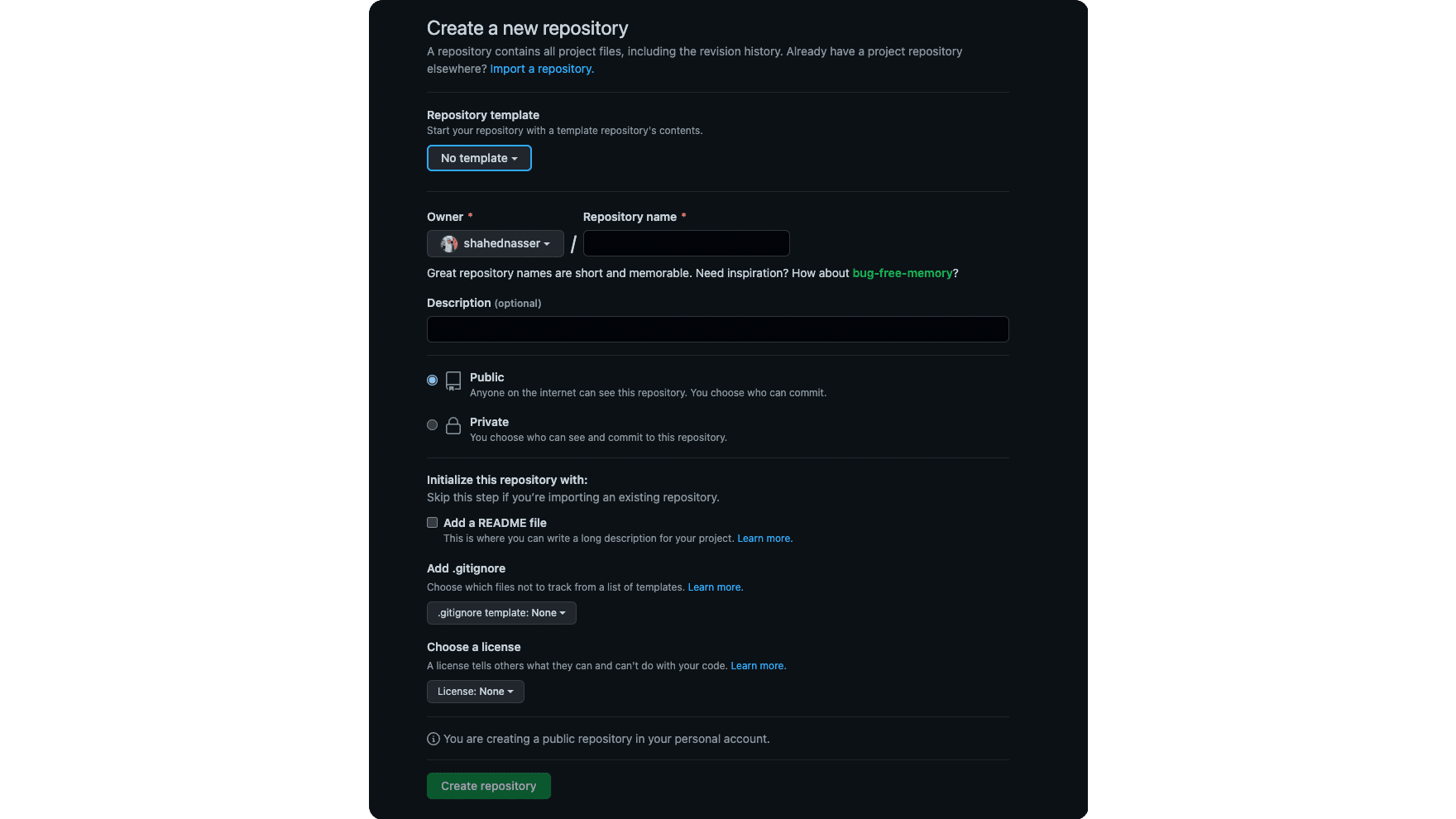Click the book icon beside Public option
This screenshot has height=819, width=1456.
coord(453,381)
